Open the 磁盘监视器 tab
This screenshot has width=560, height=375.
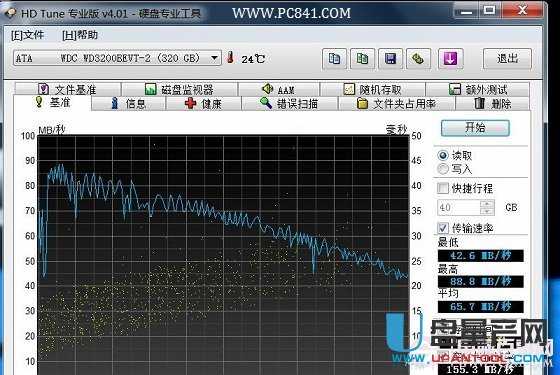click(x=180, y=89)
